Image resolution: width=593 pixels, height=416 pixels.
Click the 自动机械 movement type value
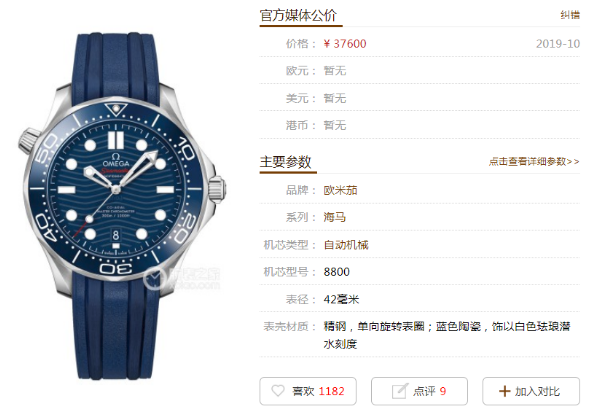click(x=346, y=244)
